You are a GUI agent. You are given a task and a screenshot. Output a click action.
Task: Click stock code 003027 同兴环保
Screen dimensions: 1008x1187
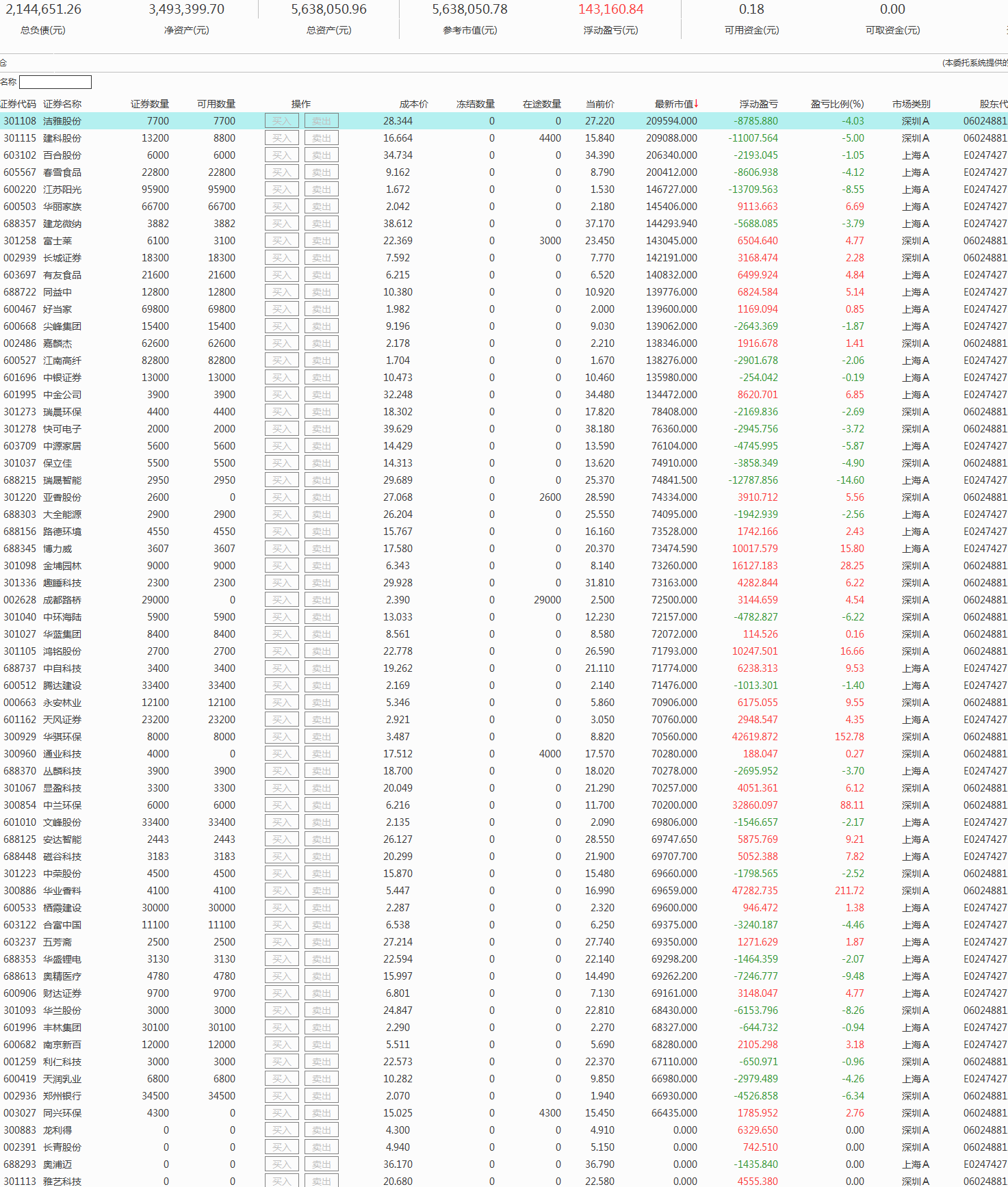(20, 1113)
